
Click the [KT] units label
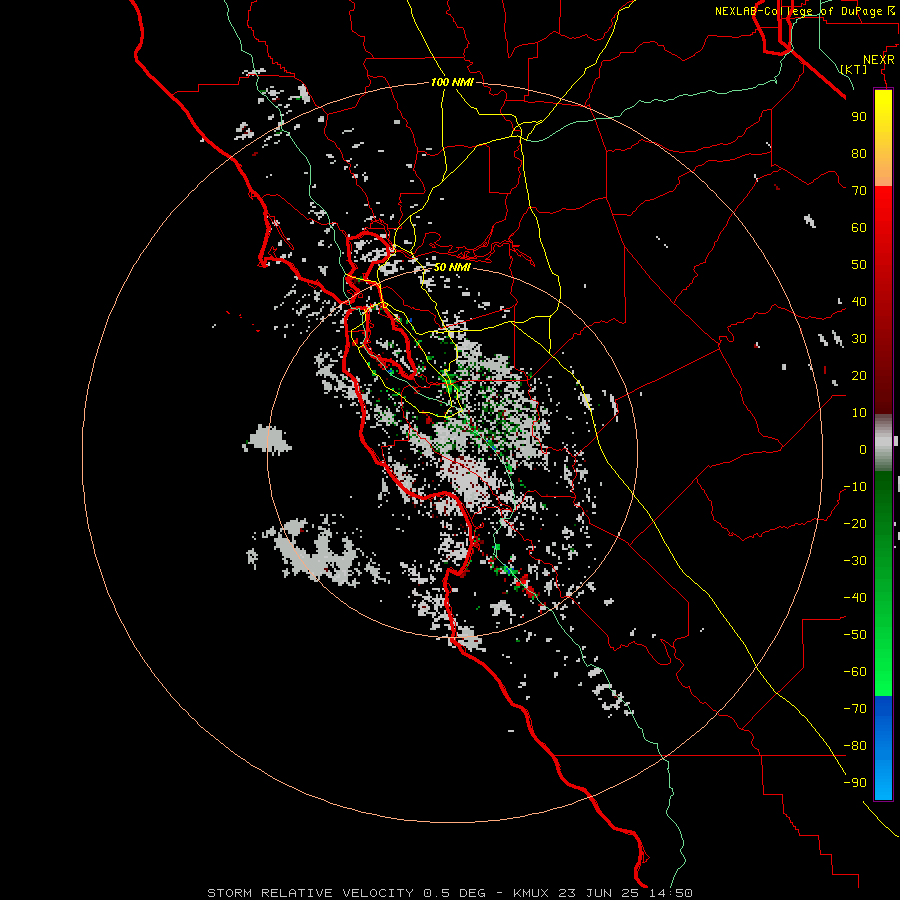click(x=854, y=69)
